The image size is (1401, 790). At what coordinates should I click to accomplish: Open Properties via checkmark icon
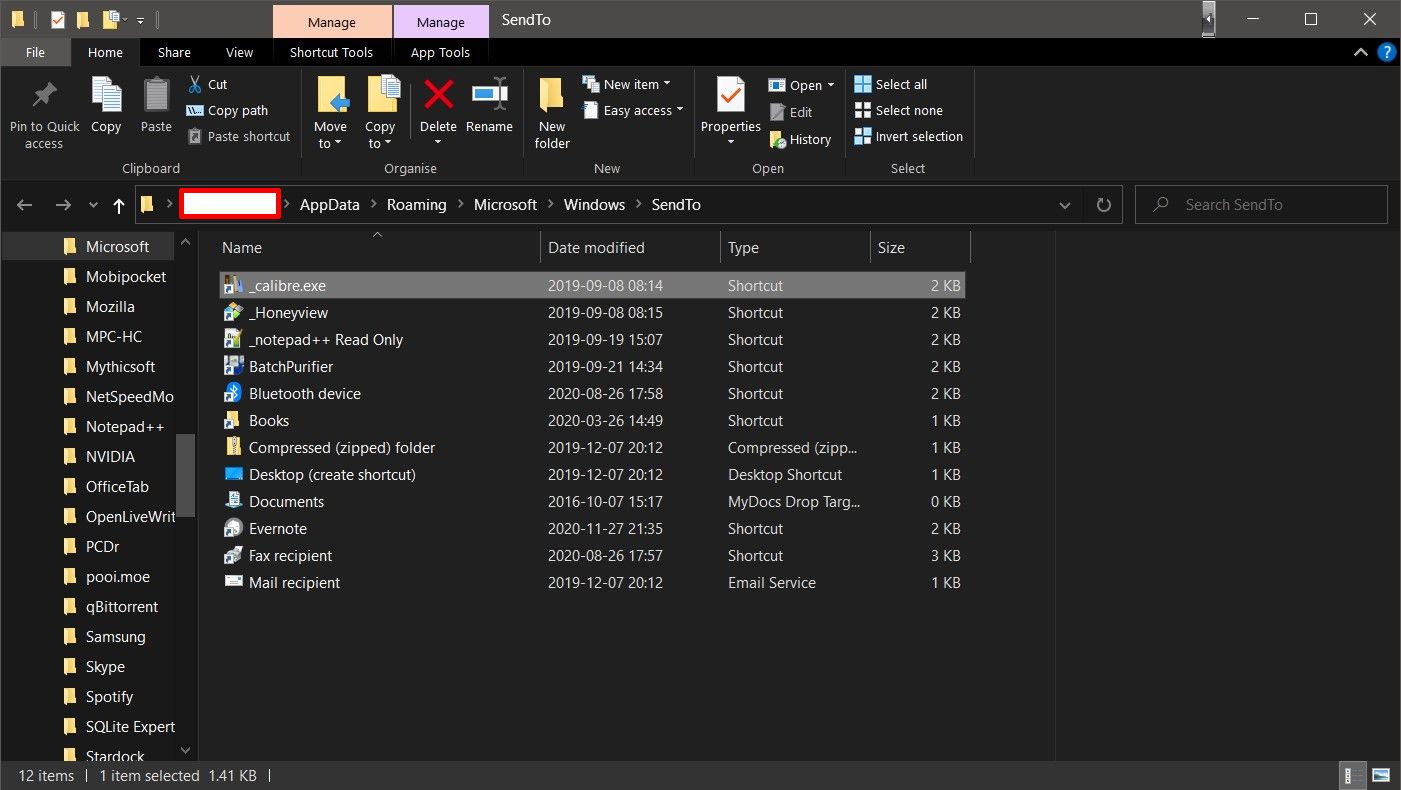(x=730, y=97)
